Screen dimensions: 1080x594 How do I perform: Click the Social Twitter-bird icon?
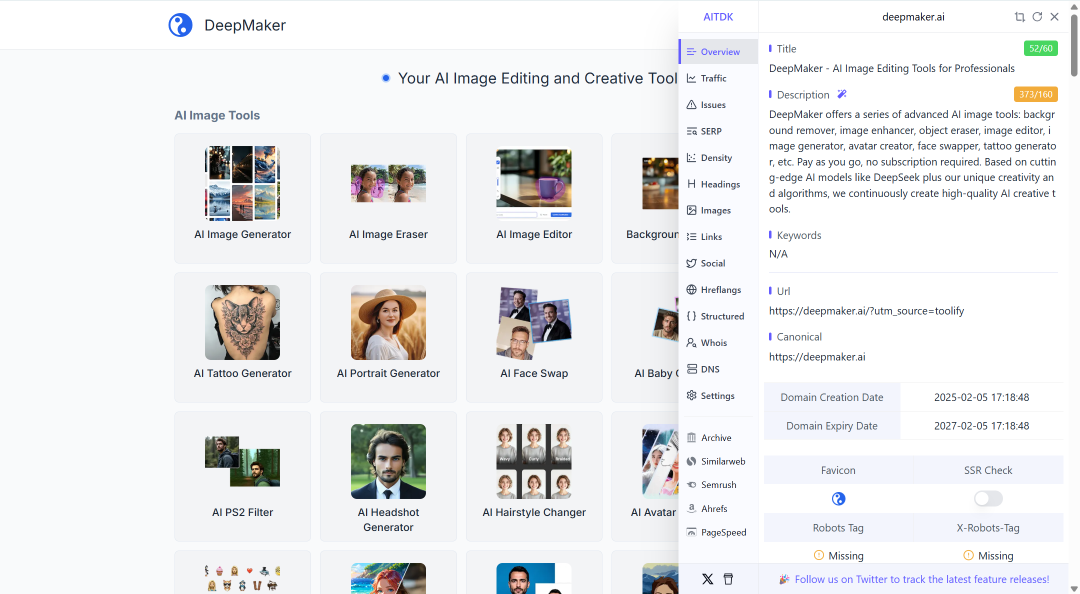692,263
